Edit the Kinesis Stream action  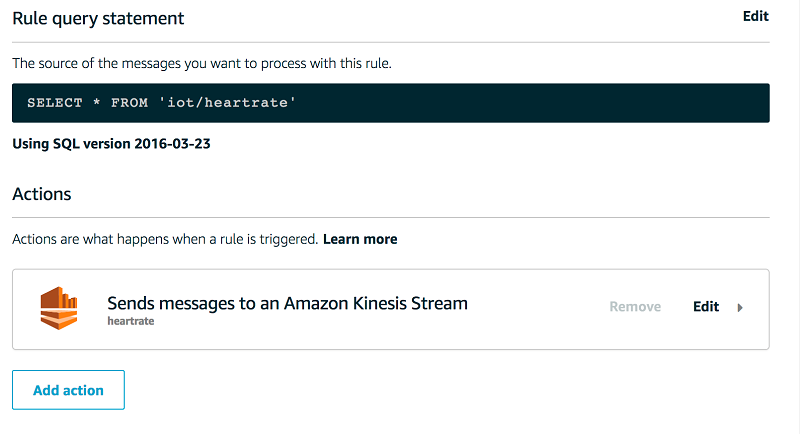coord(706,307)
